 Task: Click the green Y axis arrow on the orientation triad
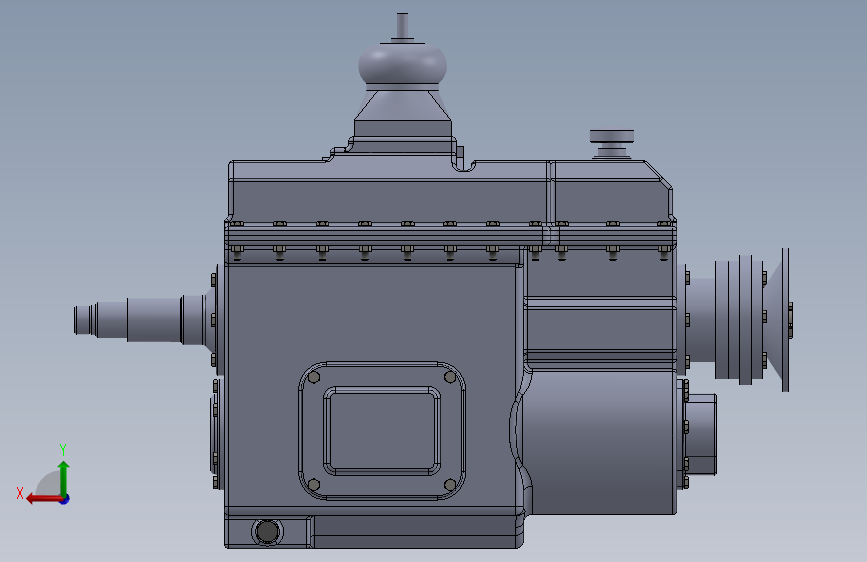coord(64,478)
